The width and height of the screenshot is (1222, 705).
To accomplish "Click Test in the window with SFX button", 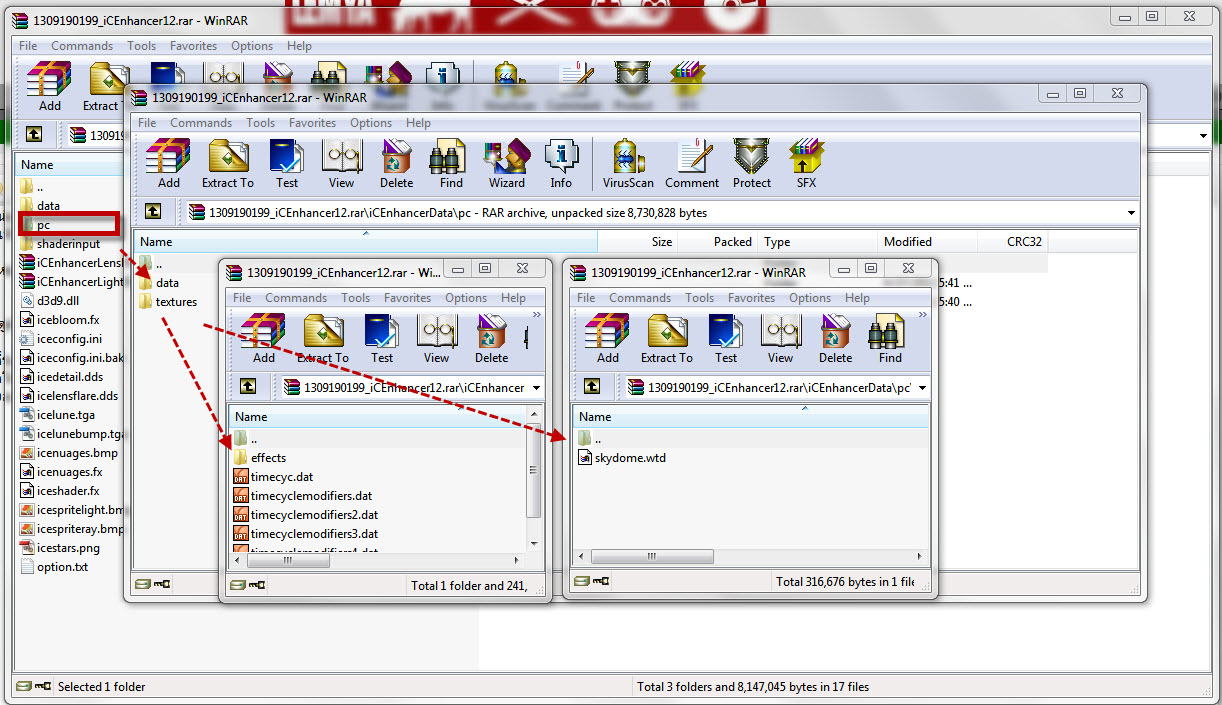I will click(287, 163).
